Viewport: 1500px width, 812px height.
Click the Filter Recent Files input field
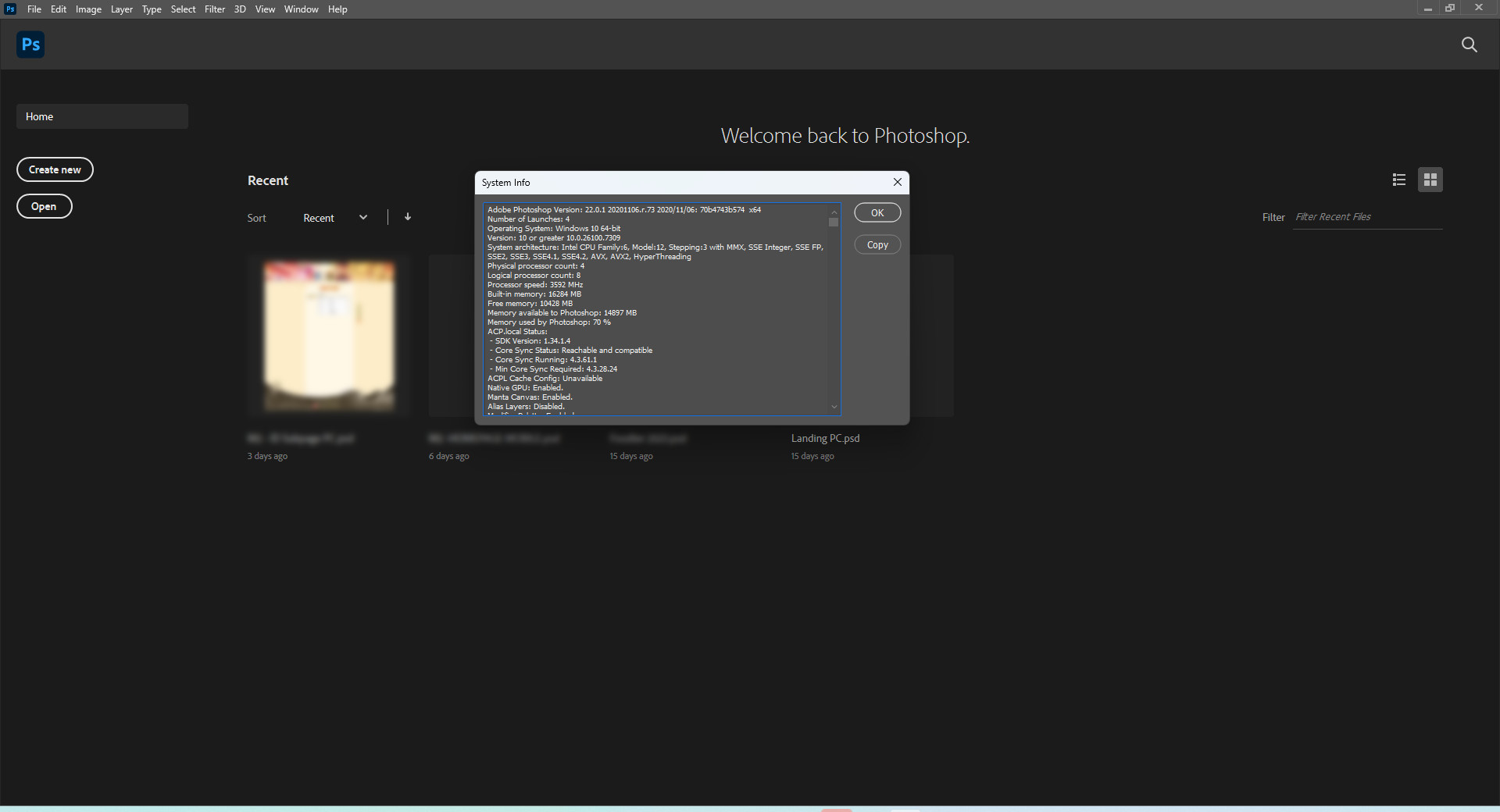[1367, 217]
